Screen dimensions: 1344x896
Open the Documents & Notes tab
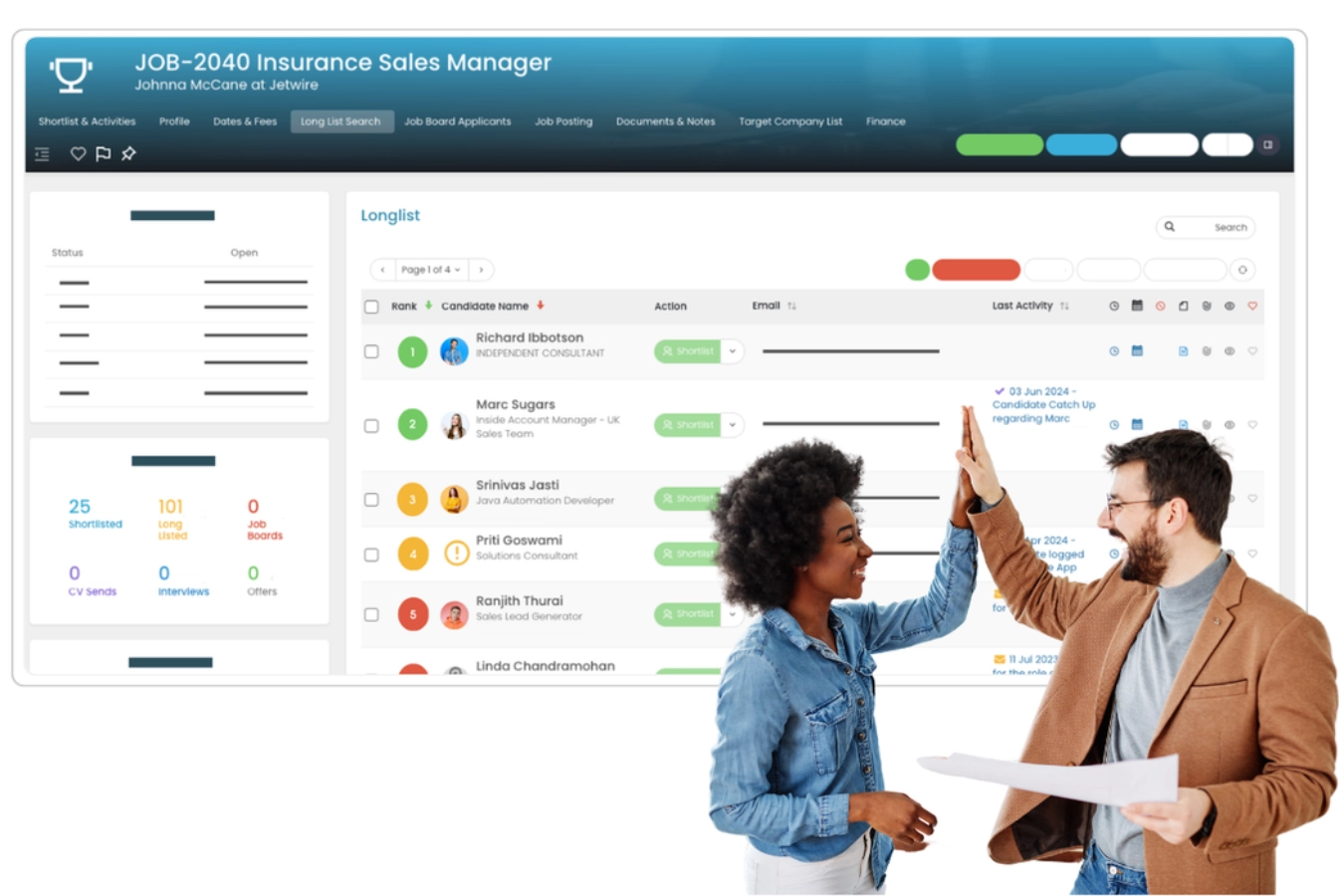coord(665,121)
